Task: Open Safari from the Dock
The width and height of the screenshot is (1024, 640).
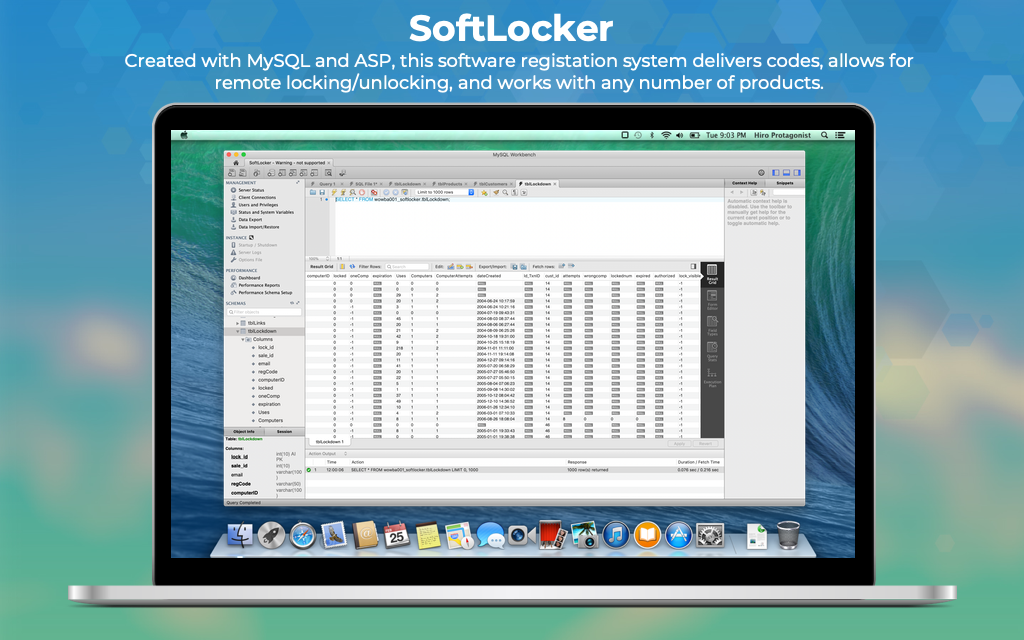Action: [302, 535]
